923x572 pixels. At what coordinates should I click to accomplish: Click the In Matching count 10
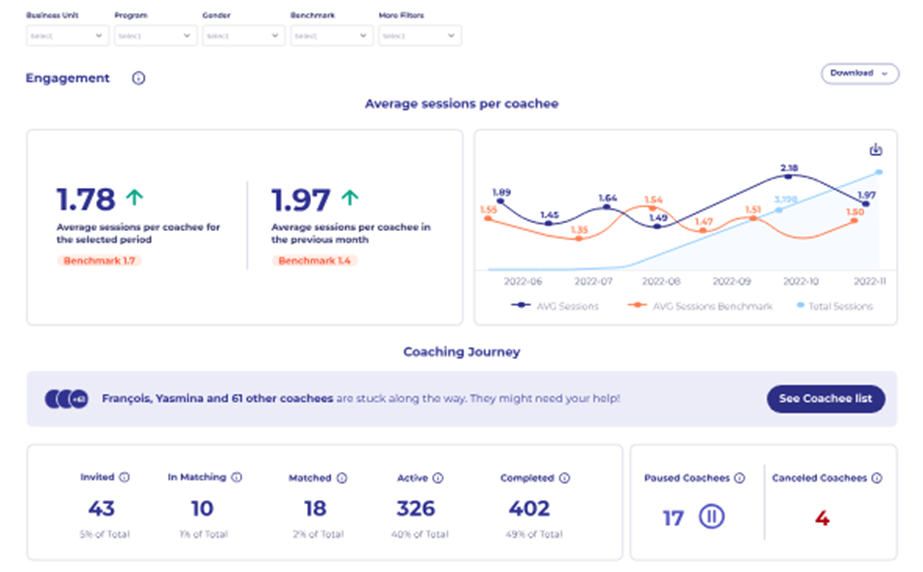click(202, 508)
